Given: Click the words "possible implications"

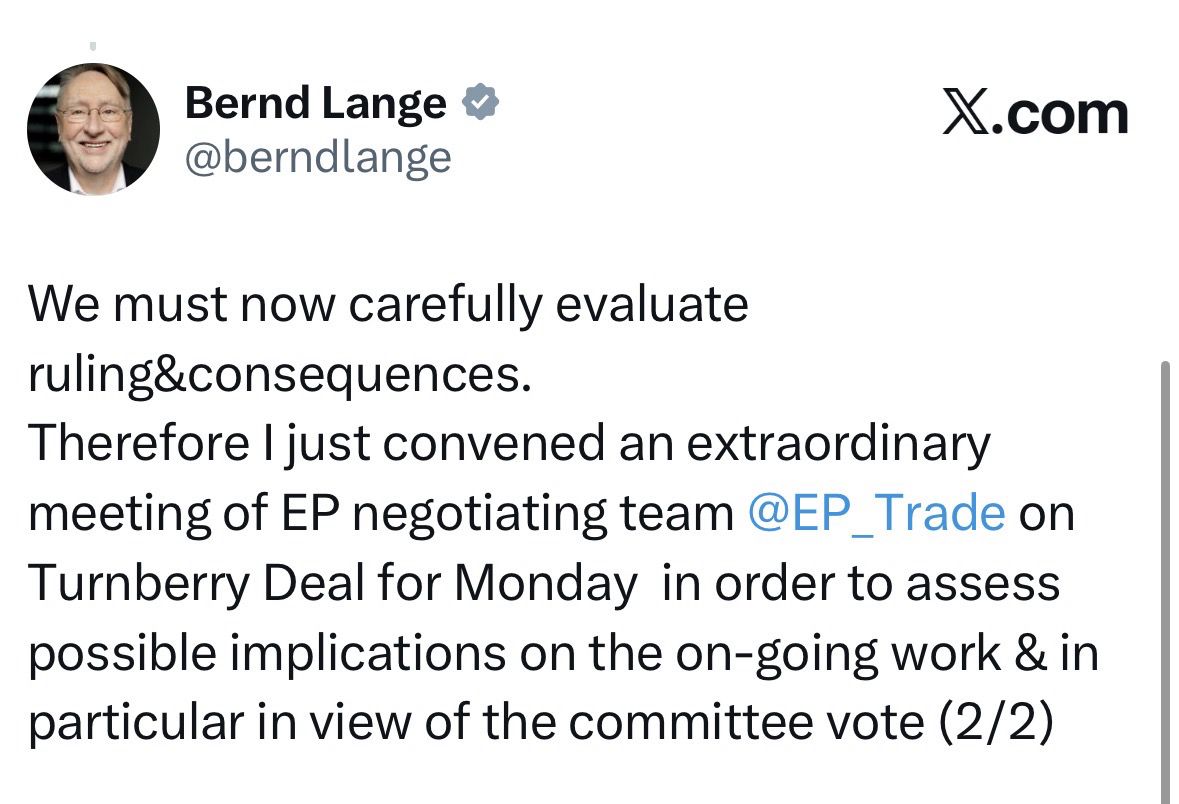Looking at the screenshot, I should point(267,653).
